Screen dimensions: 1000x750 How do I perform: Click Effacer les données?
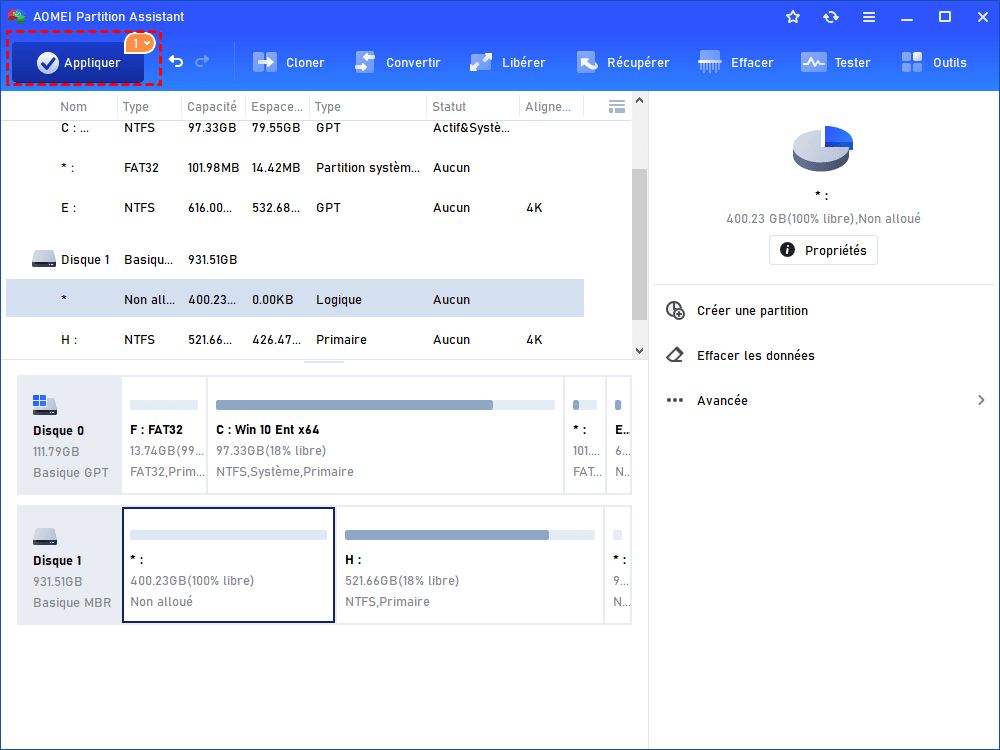click(x=755, y=356)
